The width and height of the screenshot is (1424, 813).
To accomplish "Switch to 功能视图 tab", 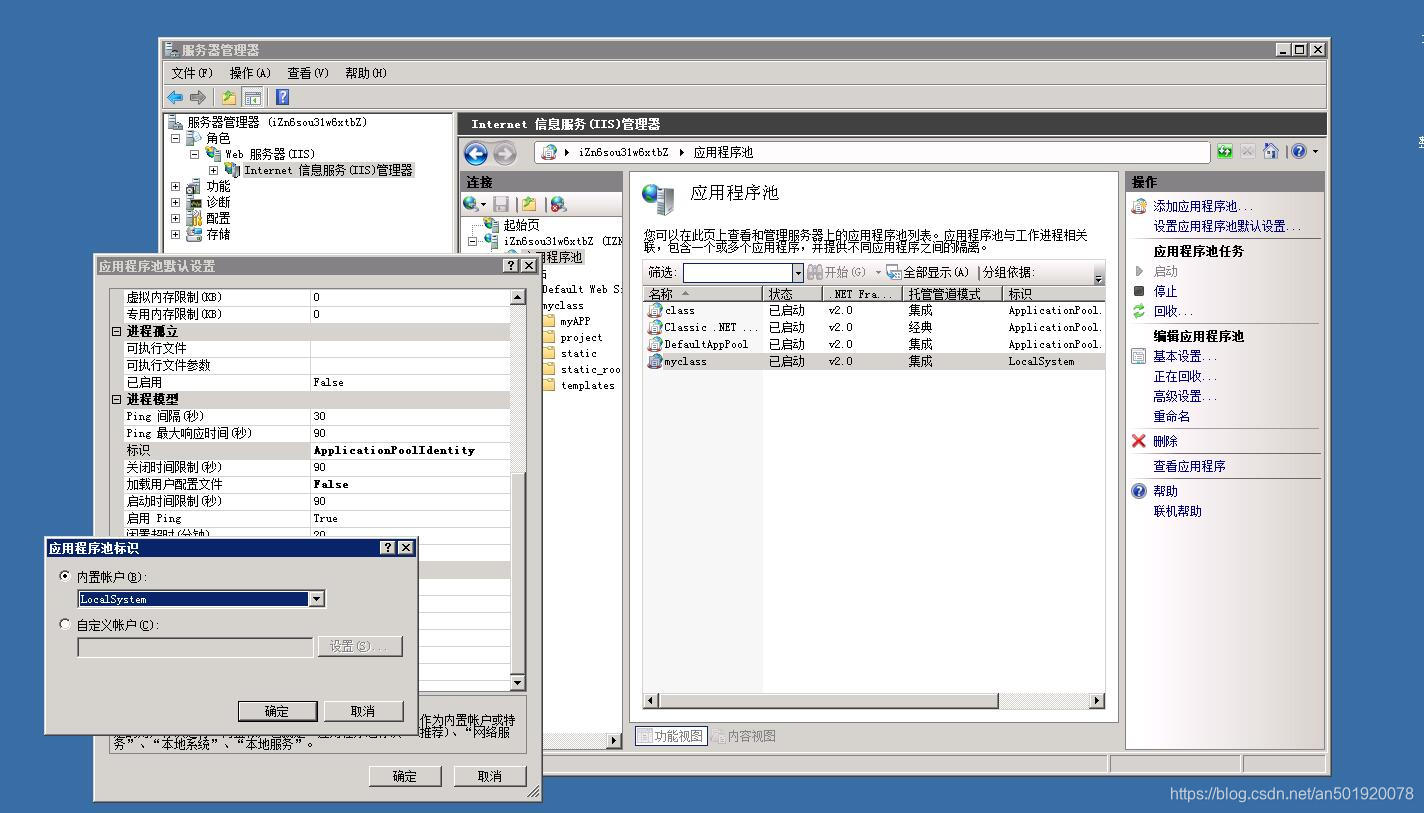I will 671,736.
